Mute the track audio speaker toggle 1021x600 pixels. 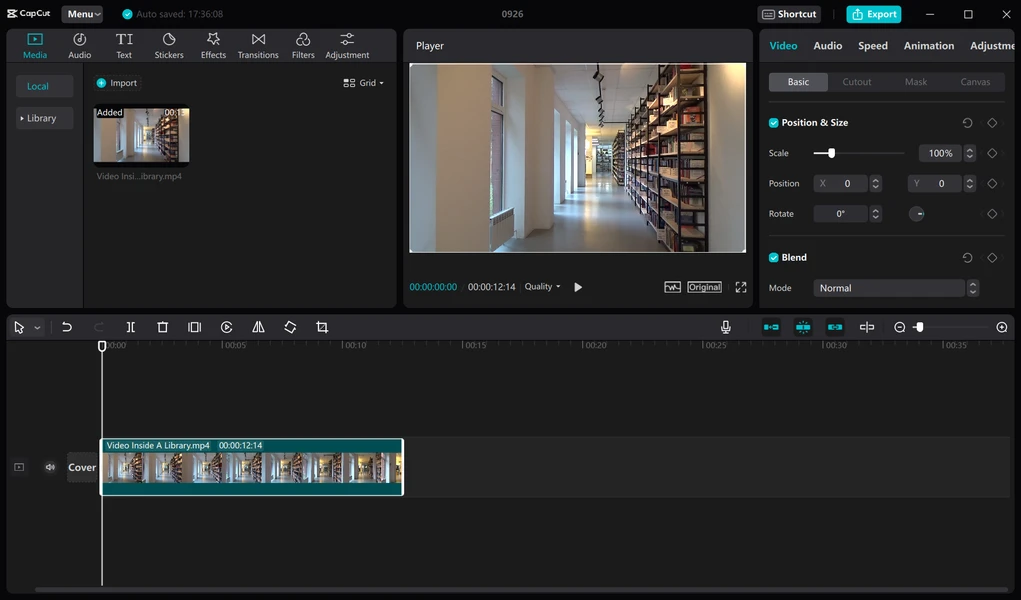pyautogui.click(x=50, y=467)
